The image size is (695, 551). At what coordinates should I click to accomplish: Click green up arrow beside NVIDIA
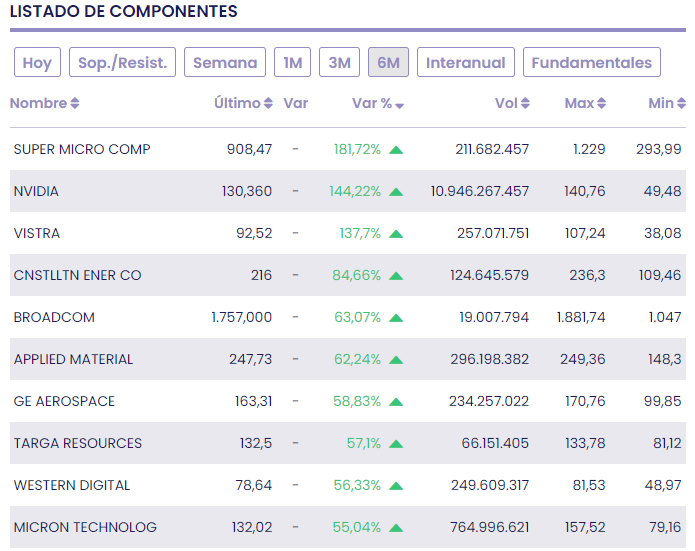[396, 192]
